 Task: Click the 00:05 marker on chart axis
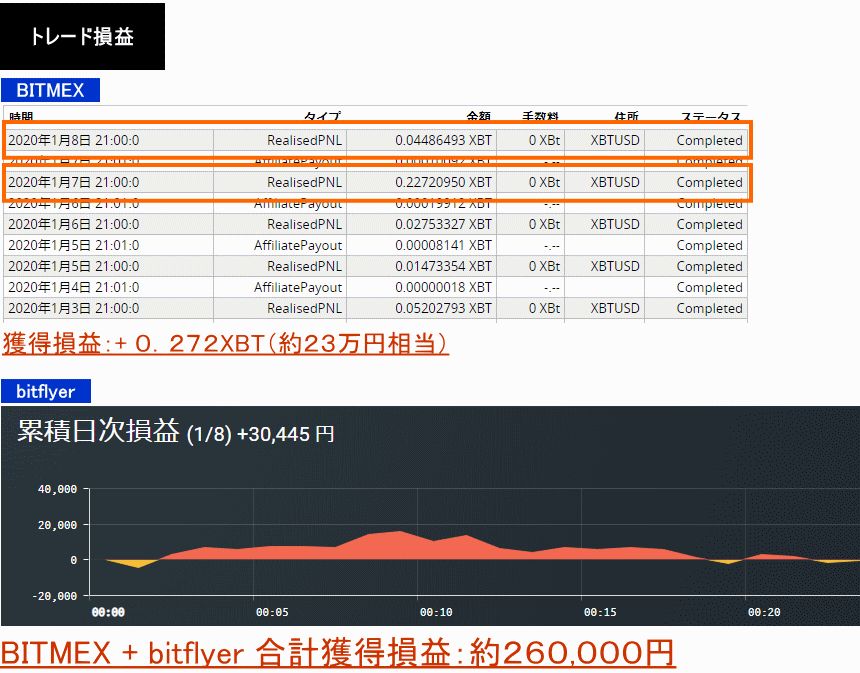272,612
